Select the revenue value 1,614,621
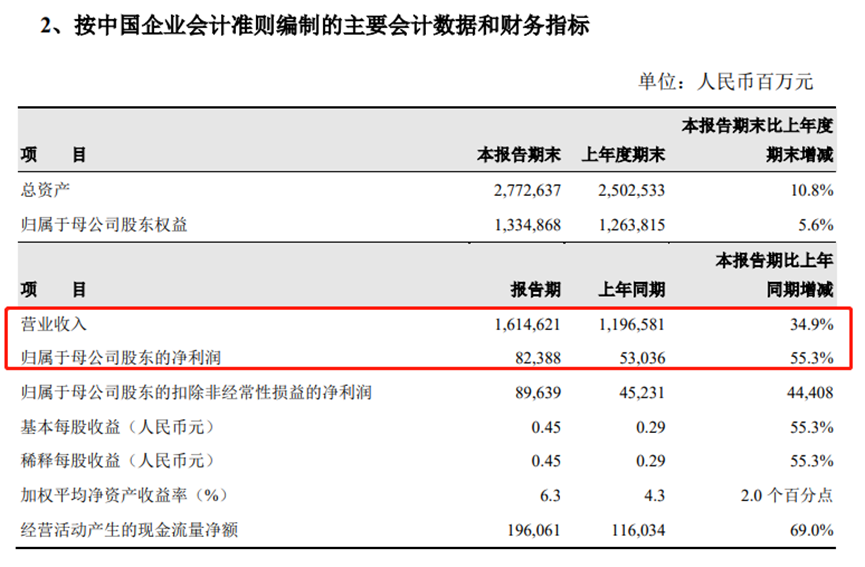 (x=527, y=324)
